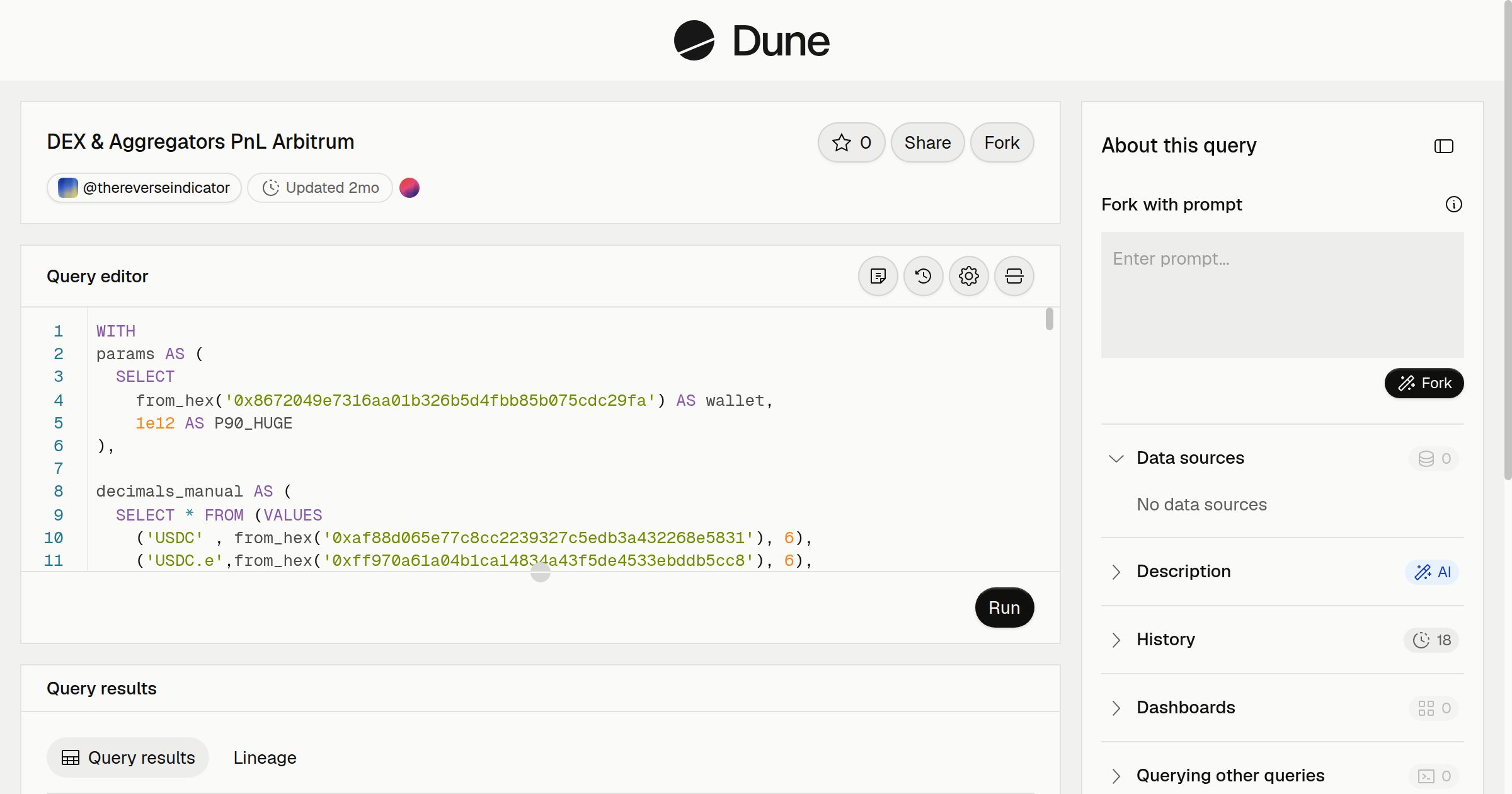The width and height of the screenshot is (1512, 794).
Task: Click 'No data sources' text
Action: (x=1201, y=504)
